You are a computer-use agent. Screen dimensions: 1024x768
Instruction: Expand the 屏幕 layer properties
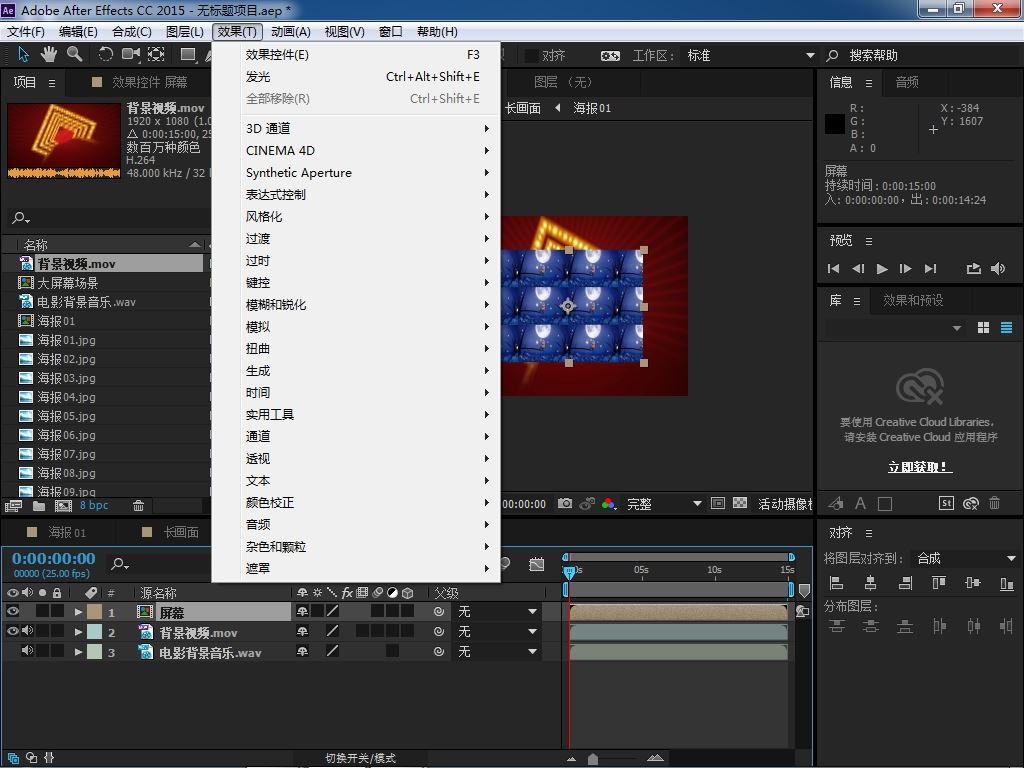(x=78, y=612)
